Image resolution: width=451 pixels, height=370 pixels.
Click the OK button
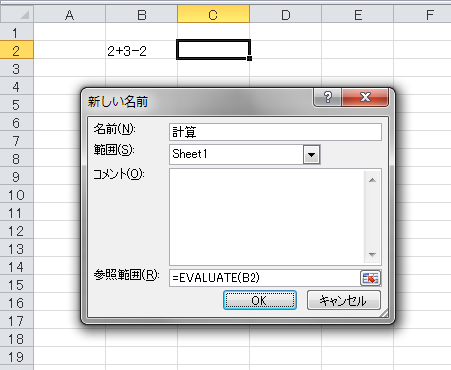click(x=260, y=300)
